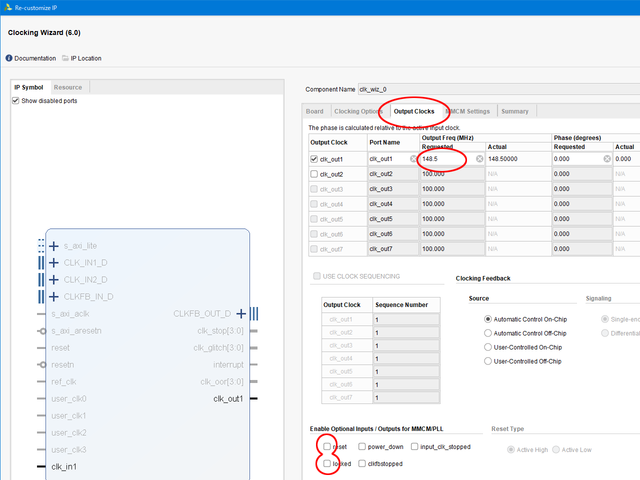Clear the clk_out1 requested phase value

point(607,159)
